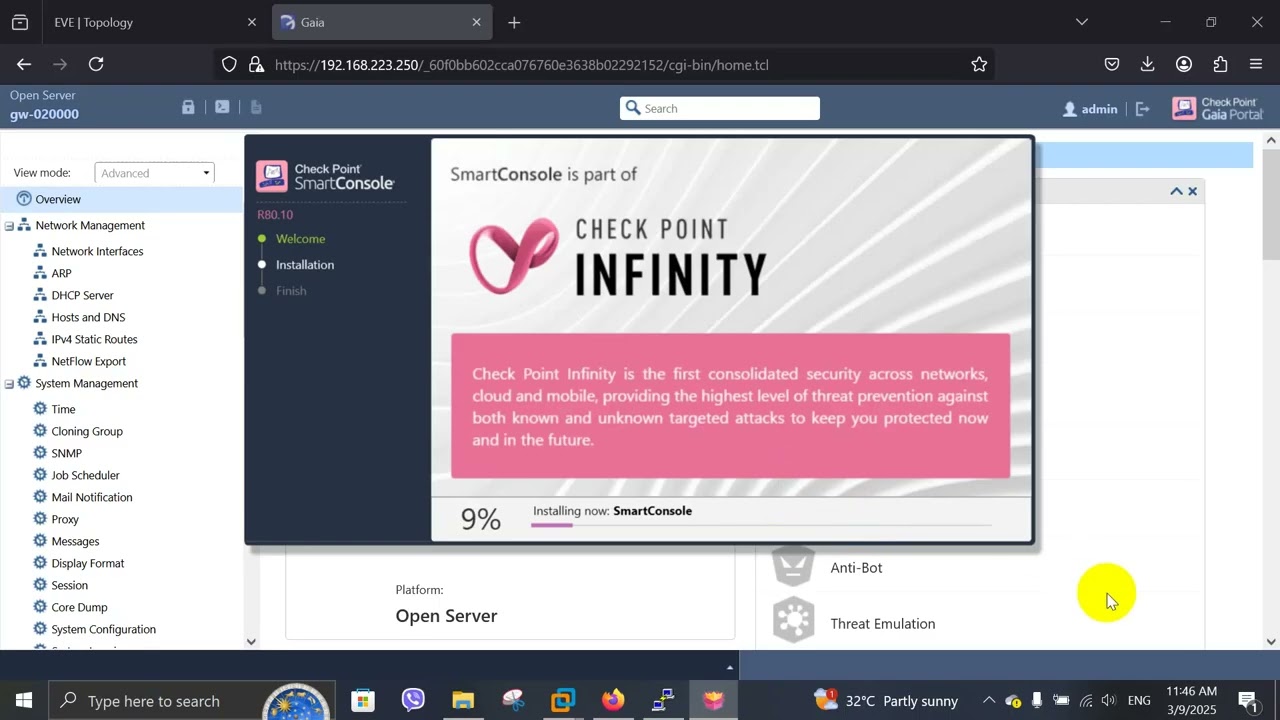Open Hosts and DNS page
1280x720 pixels.
click(88, 317)
